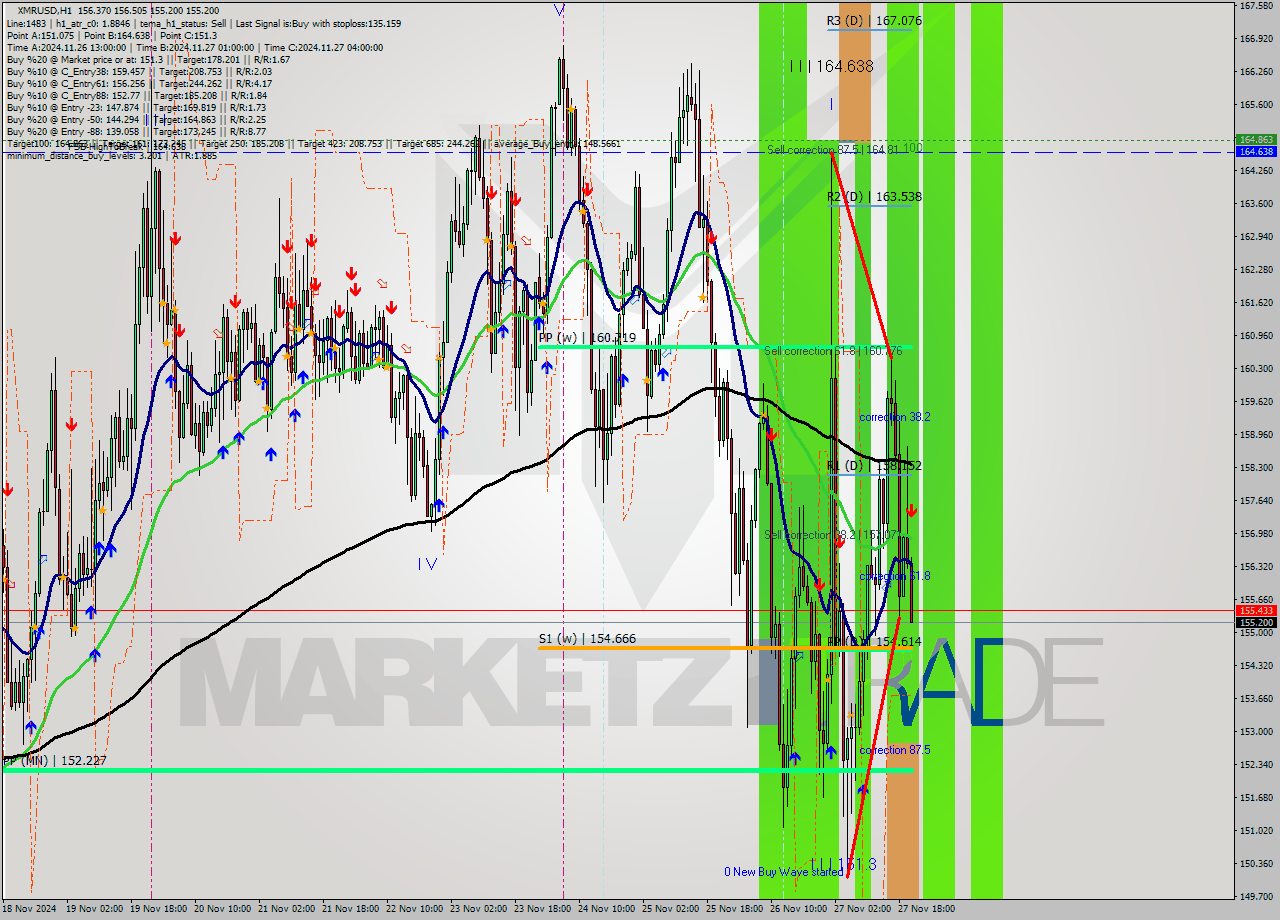This screenshot has height=920, width=1280.
Task: Select the 'R1 (D) | 158.152' pivot label
Action: (x=874, y=466)
